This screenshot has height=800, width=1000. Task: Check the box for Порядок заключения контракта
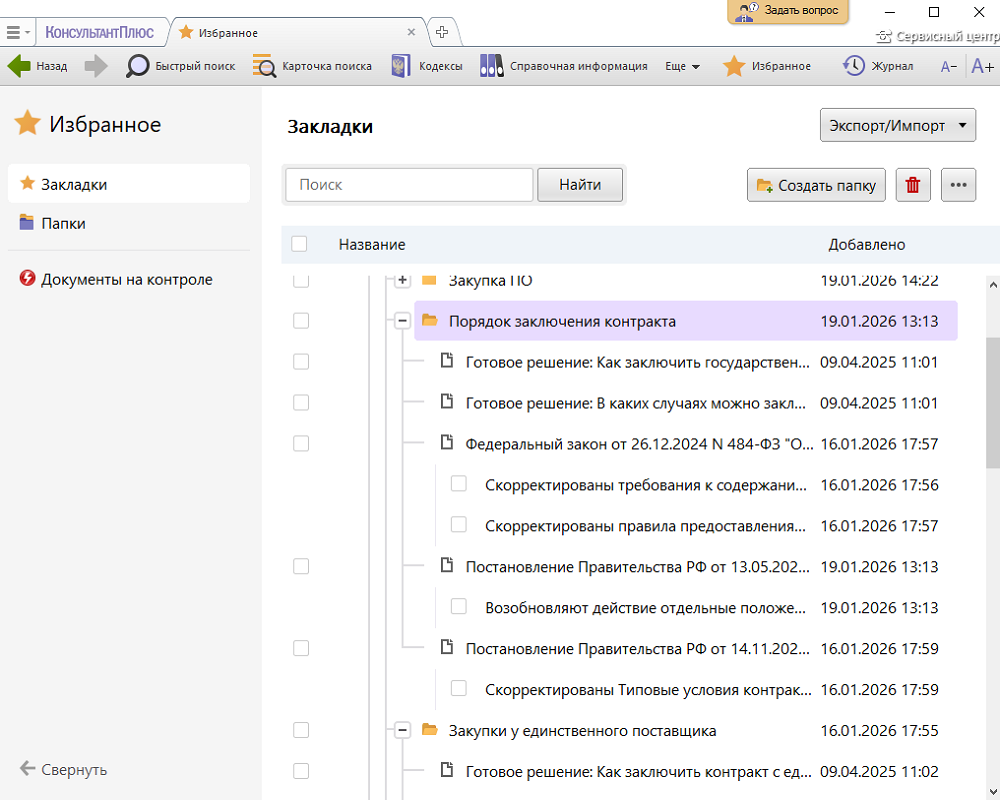pyautogui.click(x=301, y=321)
